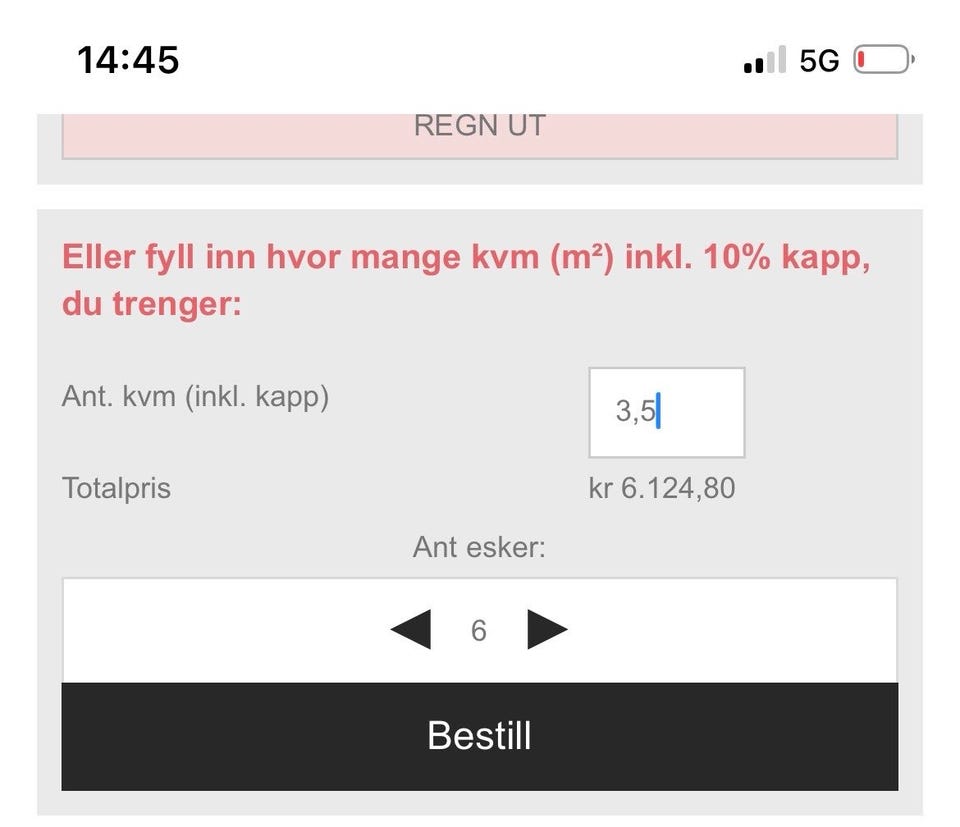960x827 pixels.
Task: Click the REGN UT button
Action: 480,136
